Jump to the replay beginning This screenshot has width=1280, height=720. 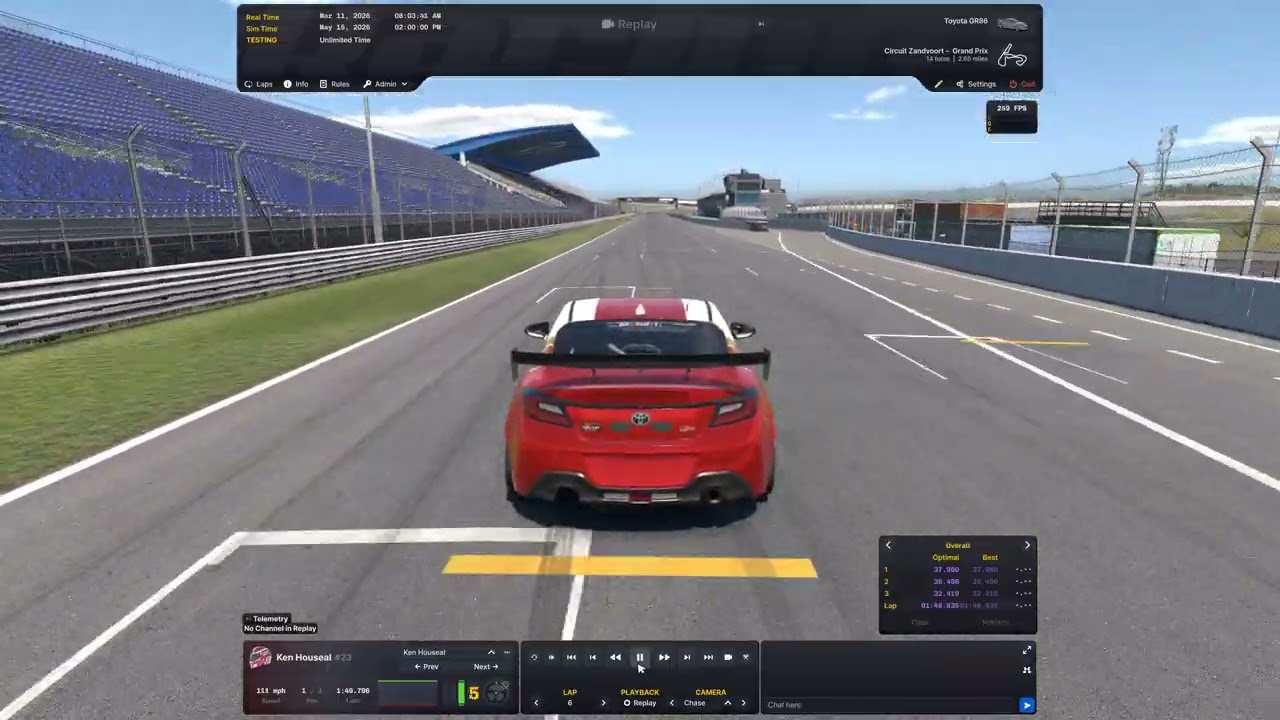(571, 657)
